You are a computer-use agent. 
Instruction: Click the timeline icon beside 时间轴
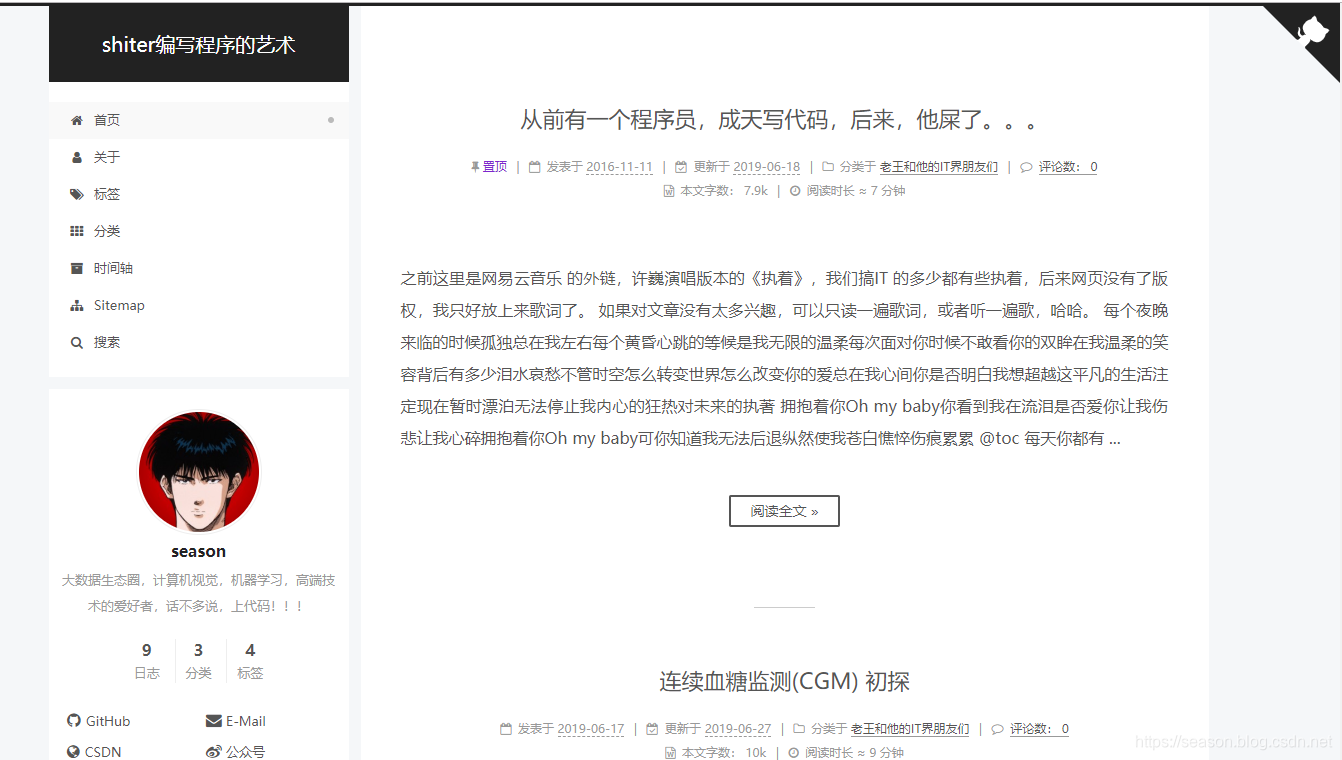click(76, 268)
